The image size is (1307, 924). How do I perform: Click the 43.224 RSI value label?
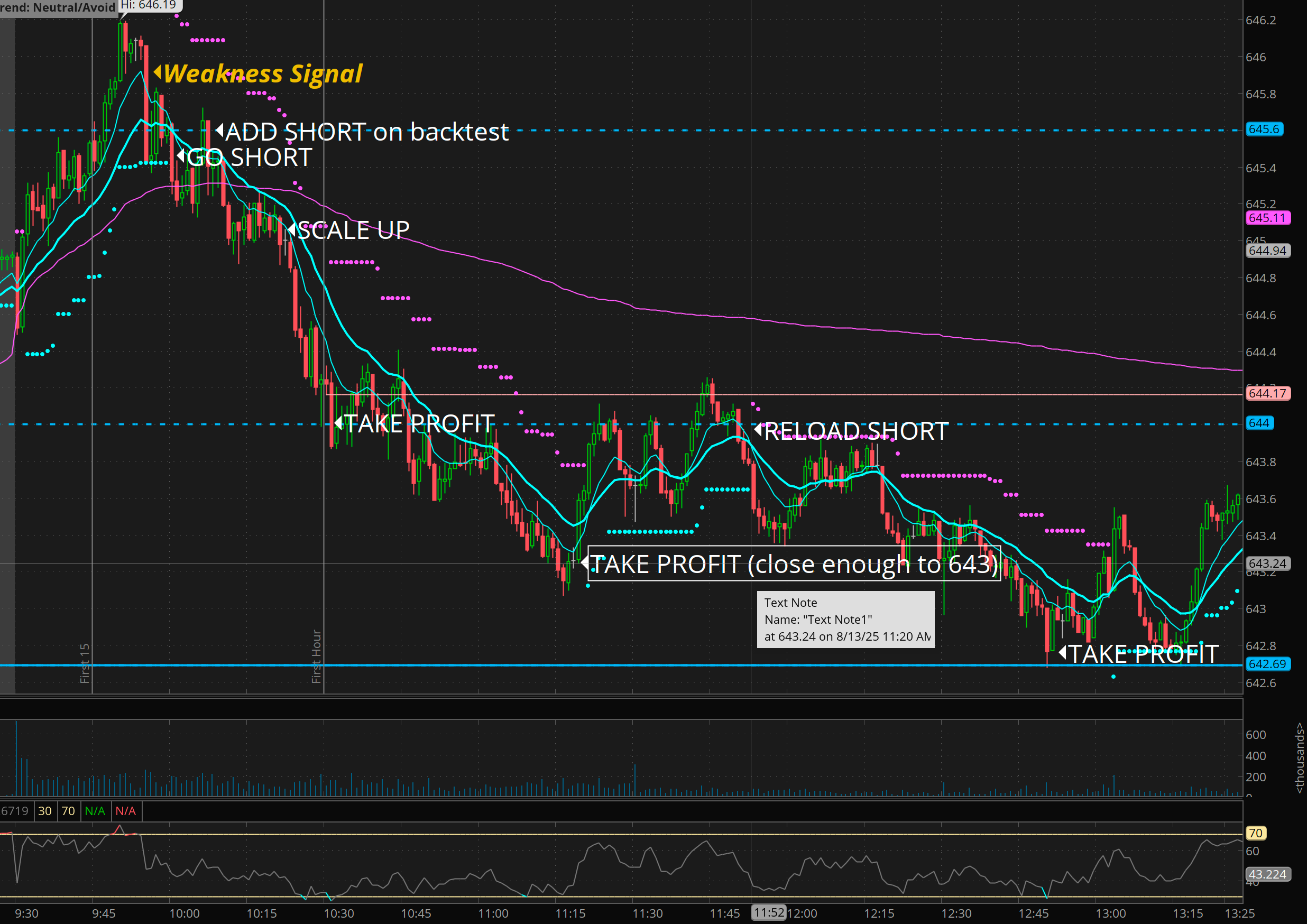[1267, 874]
